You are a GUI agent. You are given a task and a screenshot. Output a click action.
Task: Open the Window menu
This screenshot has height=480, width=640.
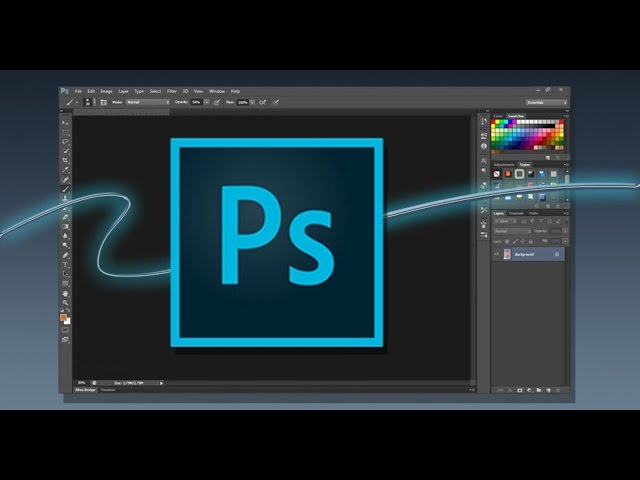coord(217,91)
